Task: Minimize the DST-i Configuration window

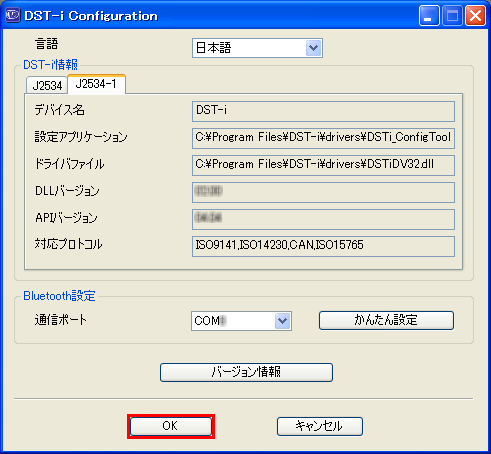Action: point(429,16)
